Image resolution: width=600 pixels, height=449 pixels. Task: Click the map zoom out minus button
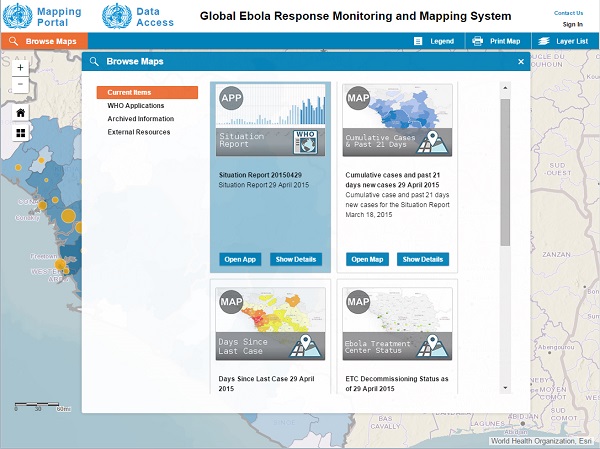click(x=20, y=86)
